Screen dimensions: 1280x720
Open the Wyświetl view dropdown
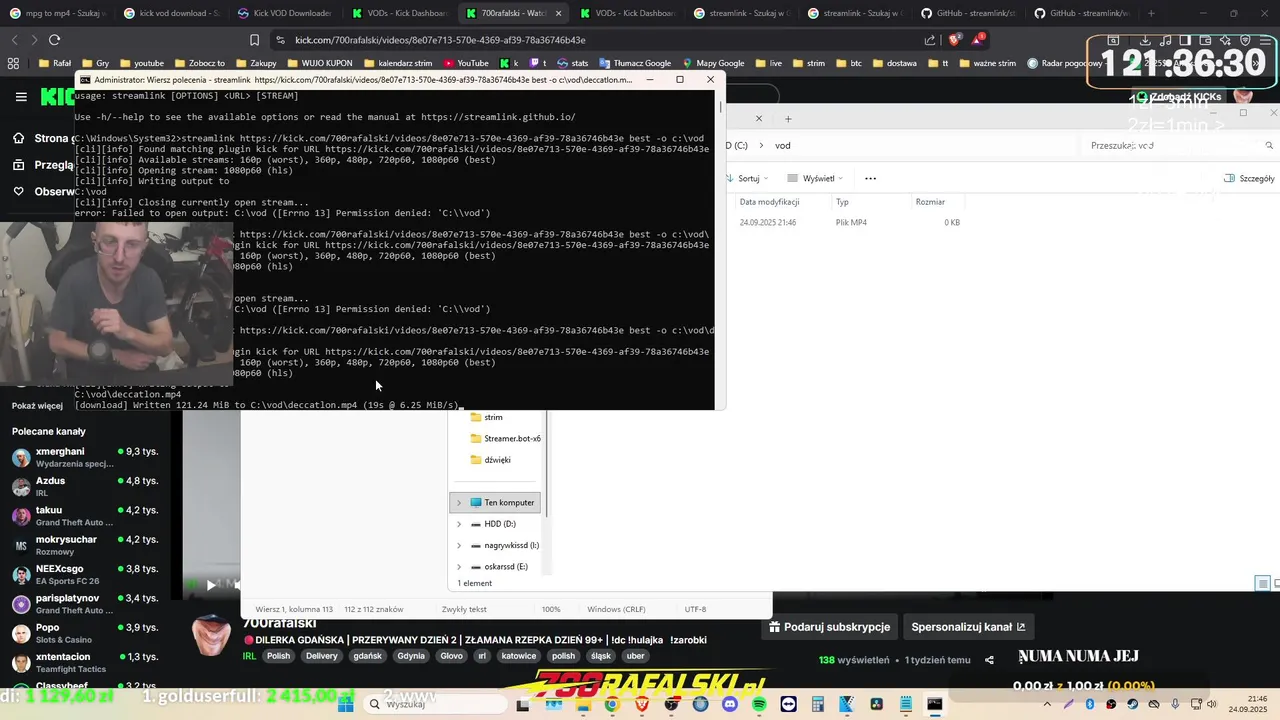815,178
